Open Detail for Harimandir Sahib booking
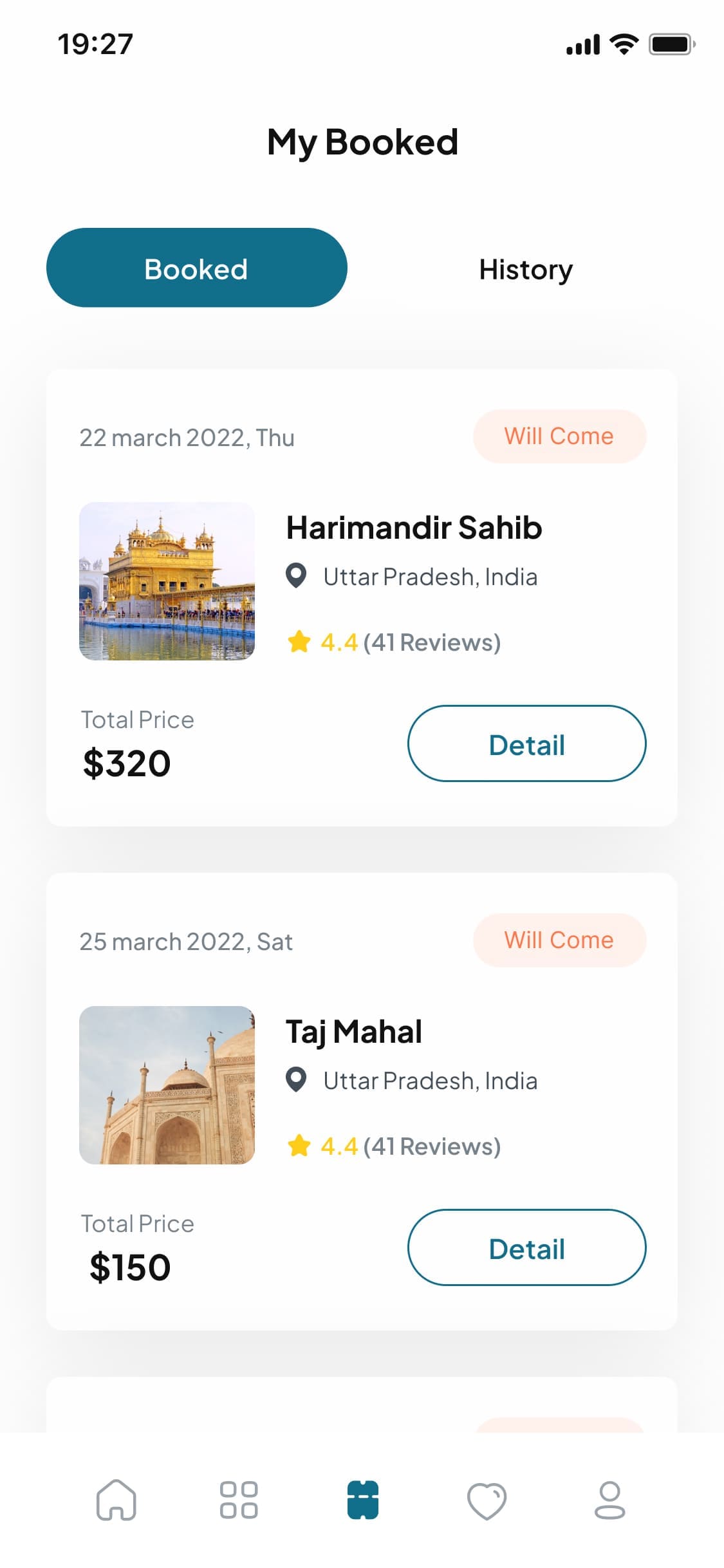The height and width of the screenshot is (1568, 724). point(526,743)
